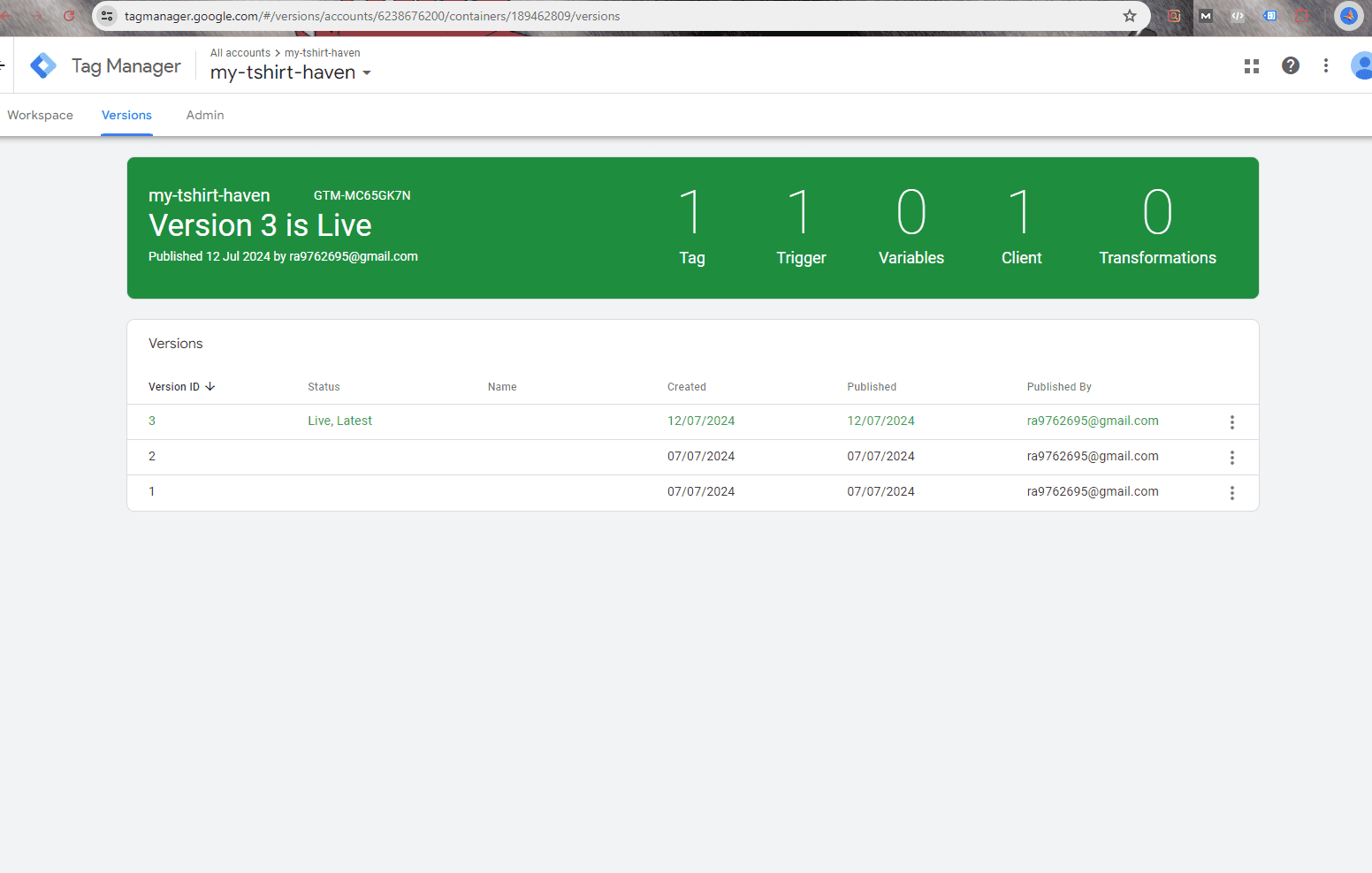This screenshot has width=1372, height=873.
Task: Sort by Version ID arrow icon
Action: pos(210,387)
